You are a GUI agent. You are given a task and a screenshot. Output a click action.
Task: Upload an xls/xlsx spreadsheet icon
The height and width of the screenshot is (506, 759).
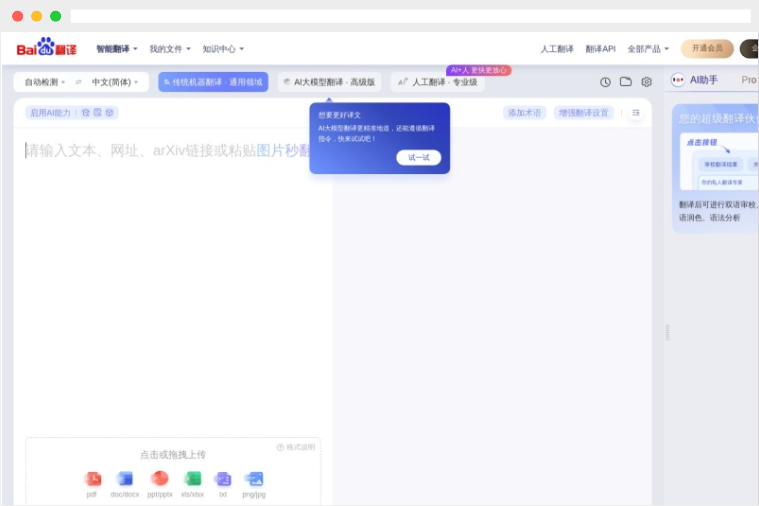[x=192, y=479]
